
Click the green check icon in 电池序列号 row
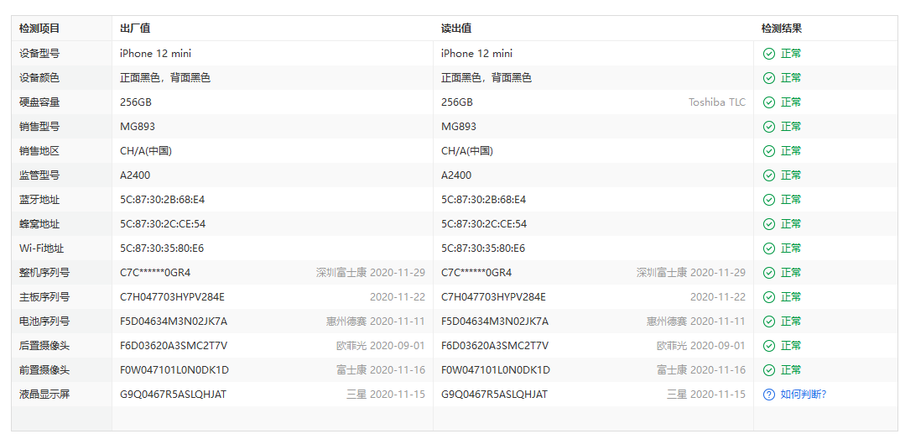coord(769,321)
